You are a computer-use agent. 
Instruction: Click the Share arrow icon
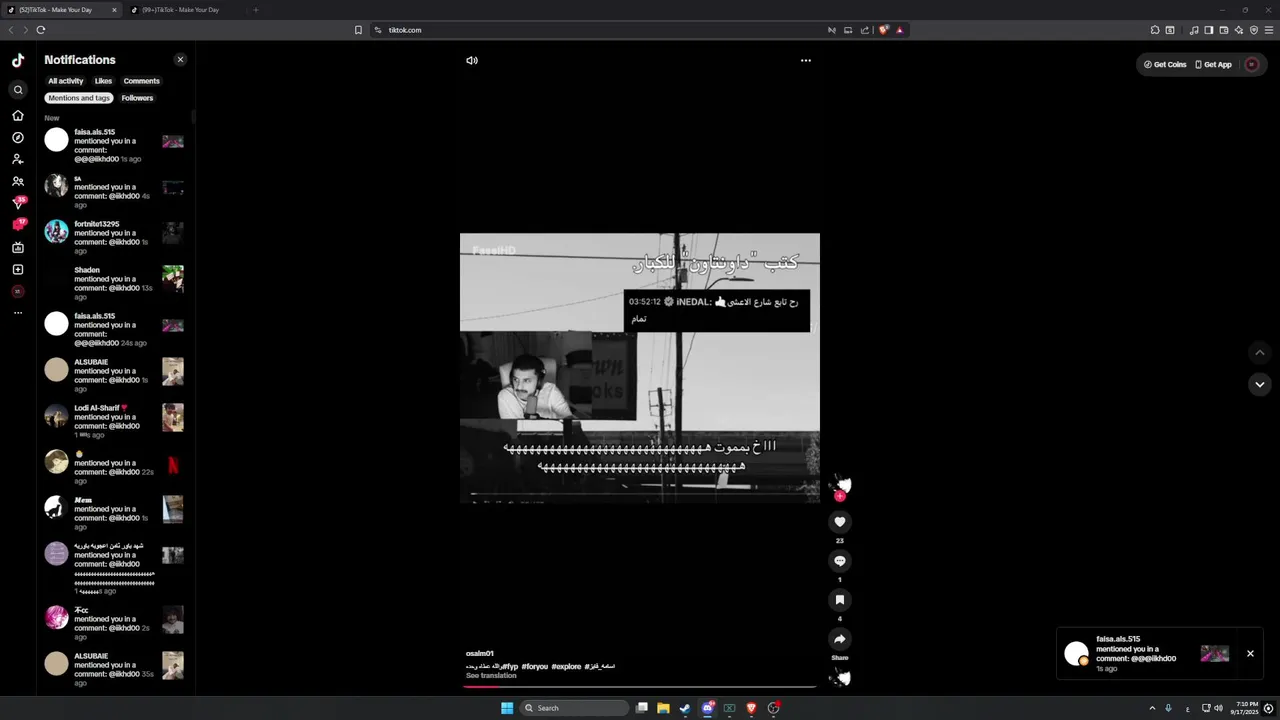[x=840, y=638]
